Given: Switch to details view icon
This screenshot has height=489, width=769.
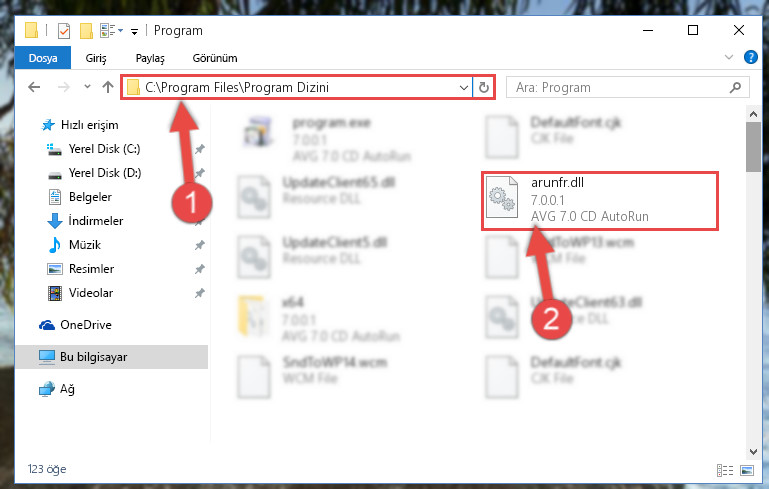Looking at the screenshot, I should (725, 470).
